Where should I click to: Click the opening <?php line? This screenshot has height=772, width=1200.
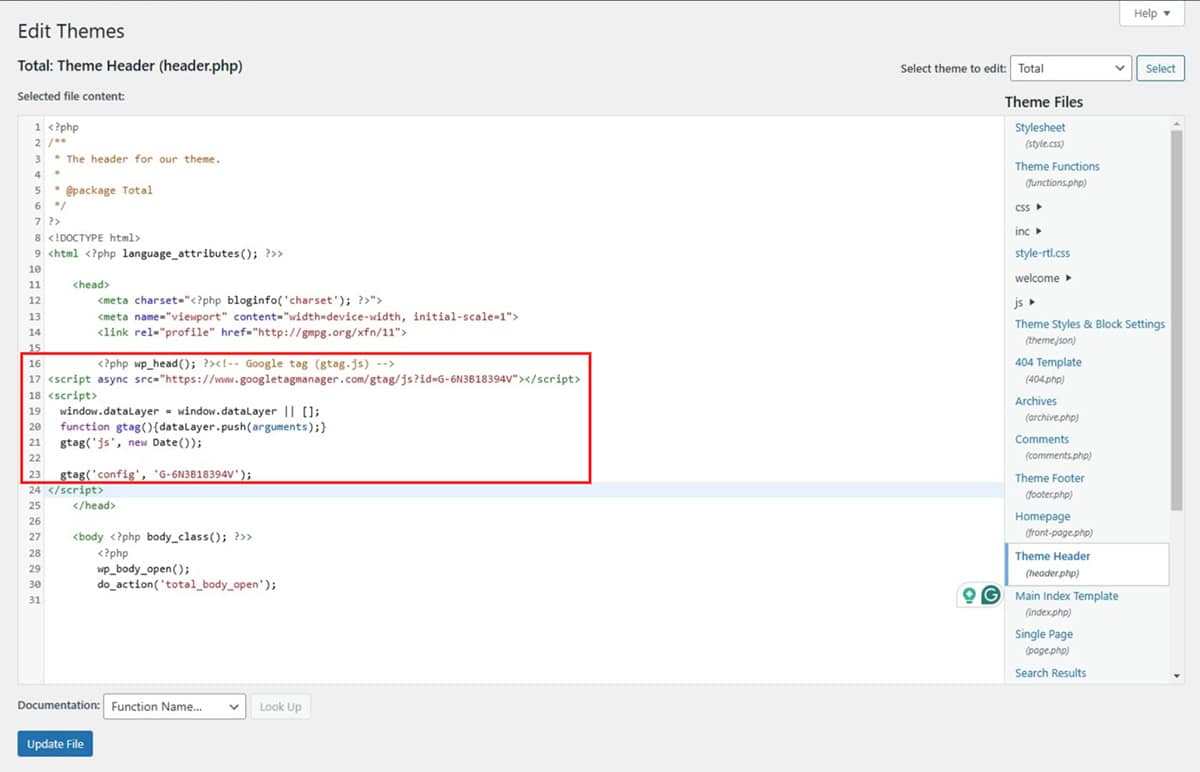pos(63,127)
